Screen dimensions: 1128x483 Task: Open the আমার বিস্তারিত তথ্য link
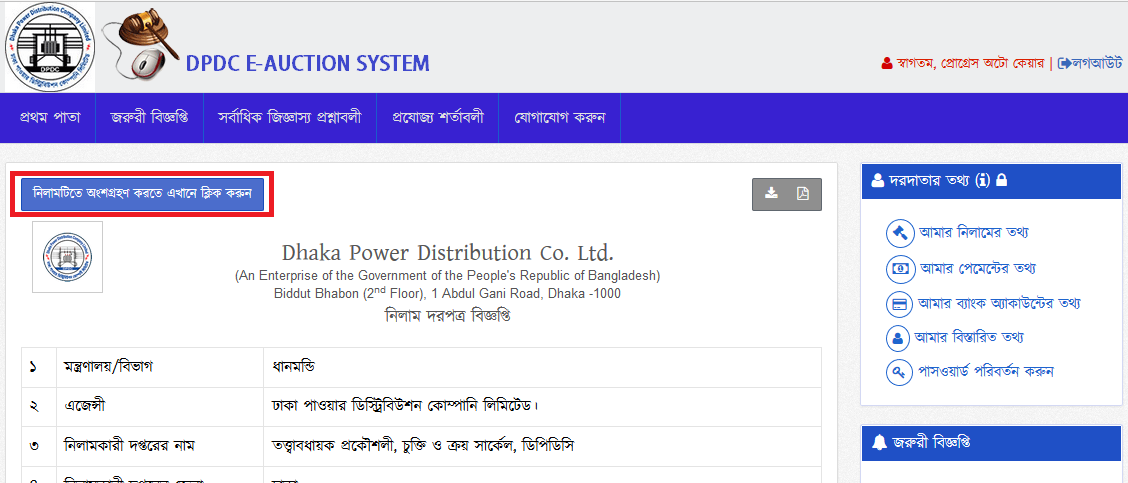click(969, 337)
